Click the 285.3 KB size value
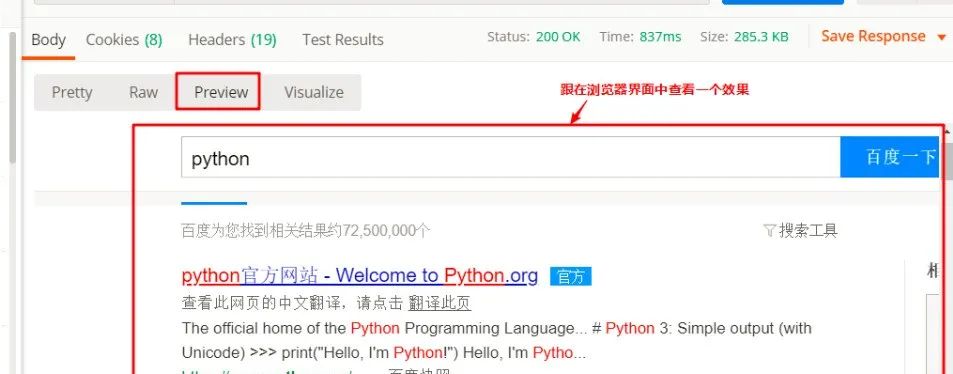Image resolution: width=953 pixels, height=374 pixels. click(x=761, y=36)
